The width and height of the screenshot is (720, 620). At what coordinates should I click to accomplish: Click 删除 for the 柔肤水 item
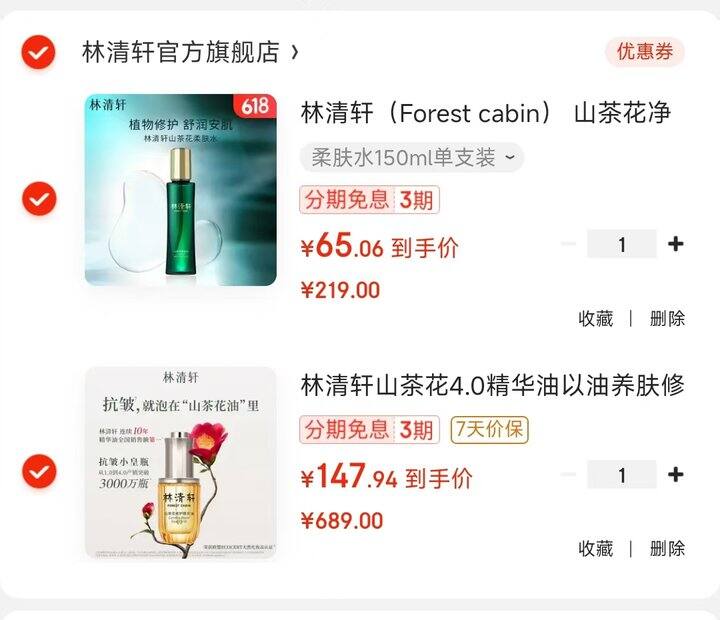tap(667, 318)
